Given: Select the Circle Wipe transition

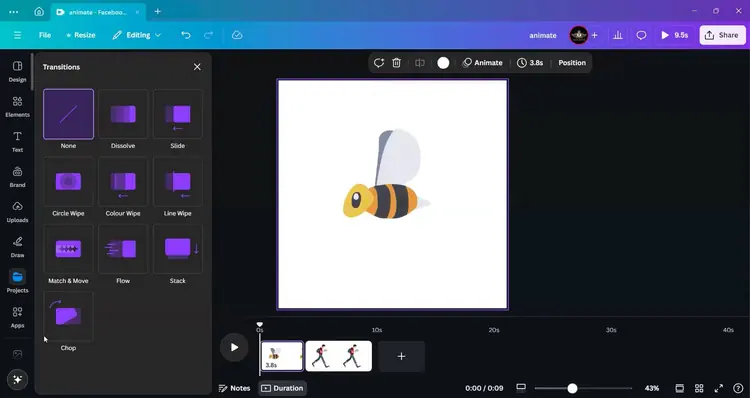Looking at the screenshot, I should pos(68,182).
